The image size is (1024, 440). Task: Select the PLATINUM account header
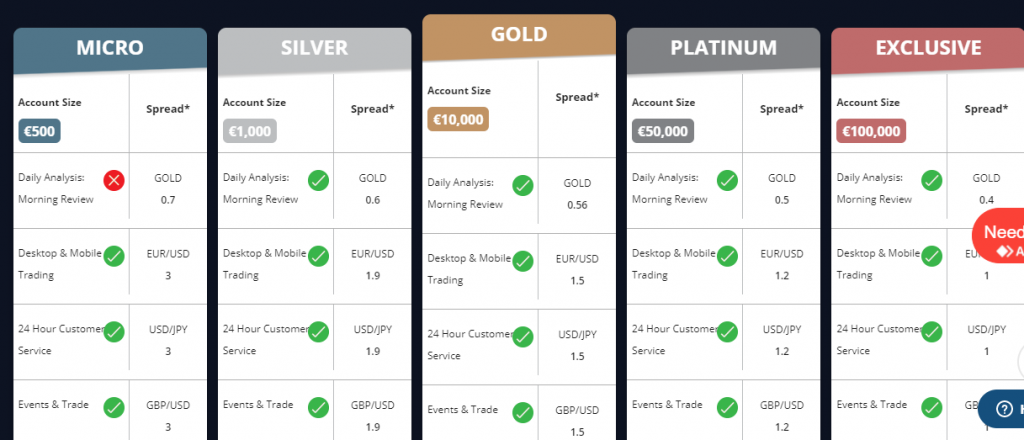point(723,47)
